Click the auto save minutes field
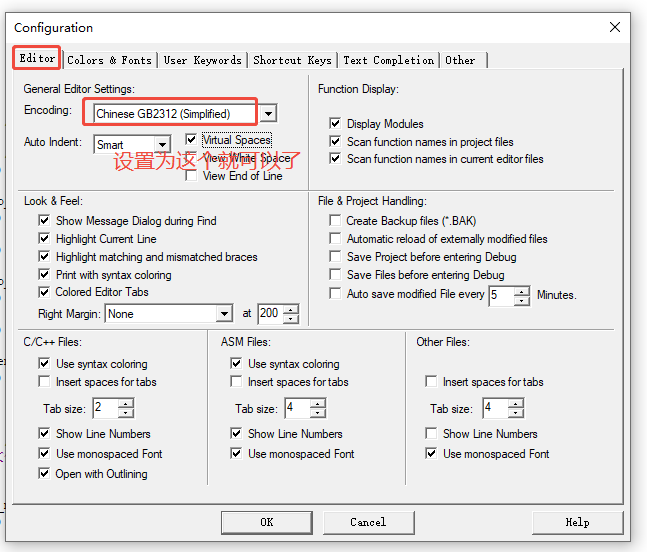 [x=501, y=296]
